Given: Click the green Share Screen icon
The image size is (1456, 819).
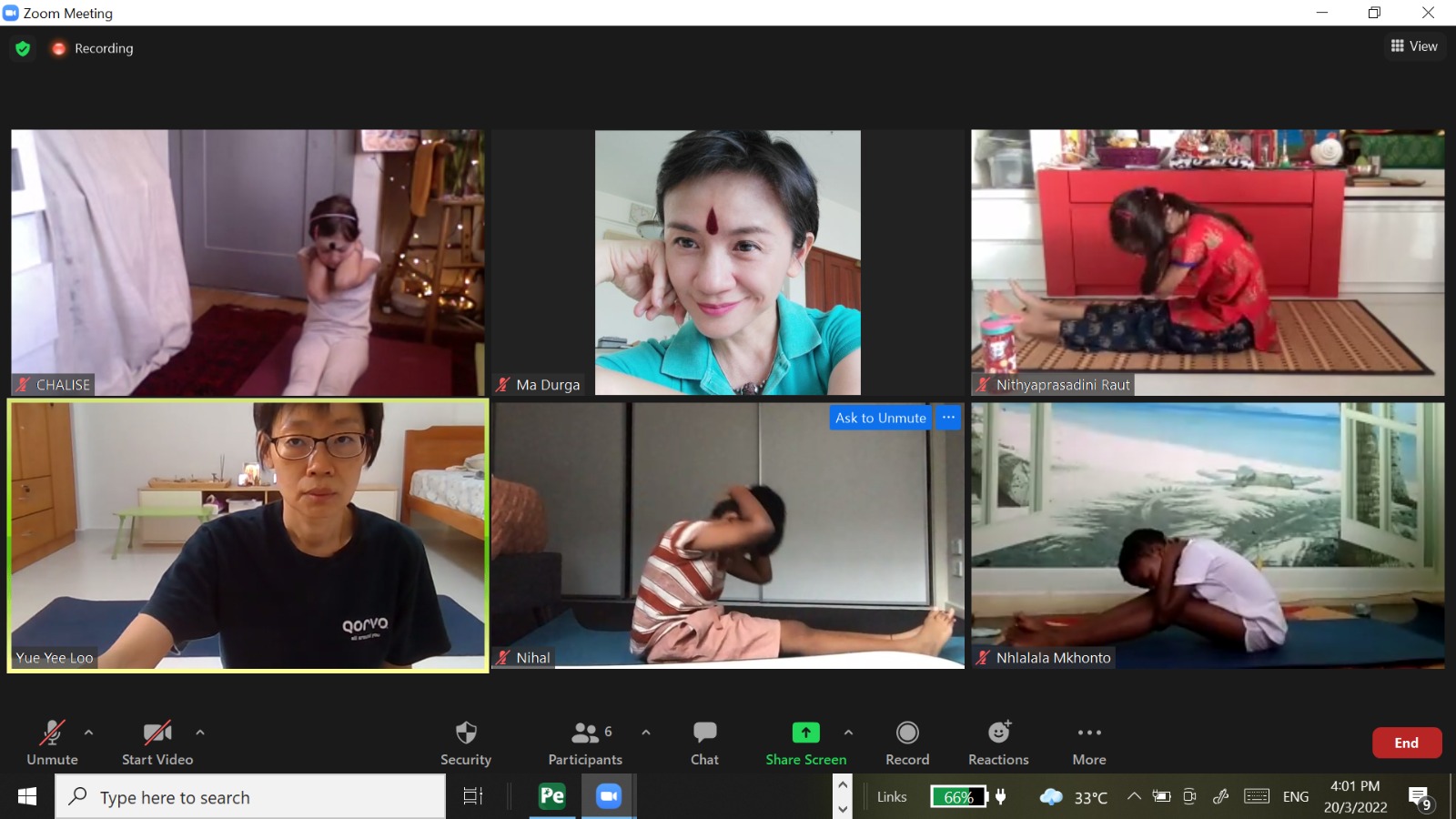Looking at the screenshot, I should coord(805,733).
